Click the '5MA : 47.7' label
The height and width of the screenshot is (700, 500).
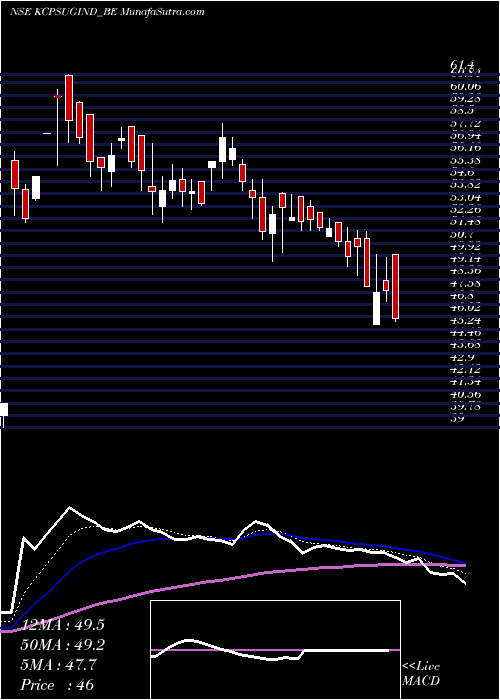pyautogui.click(x=58, y=664)
